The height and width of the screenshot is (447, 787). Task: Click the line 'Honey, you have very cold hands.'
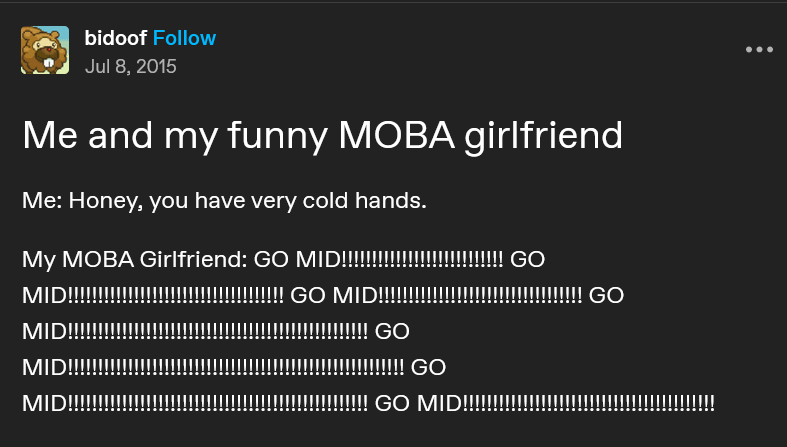247,201
